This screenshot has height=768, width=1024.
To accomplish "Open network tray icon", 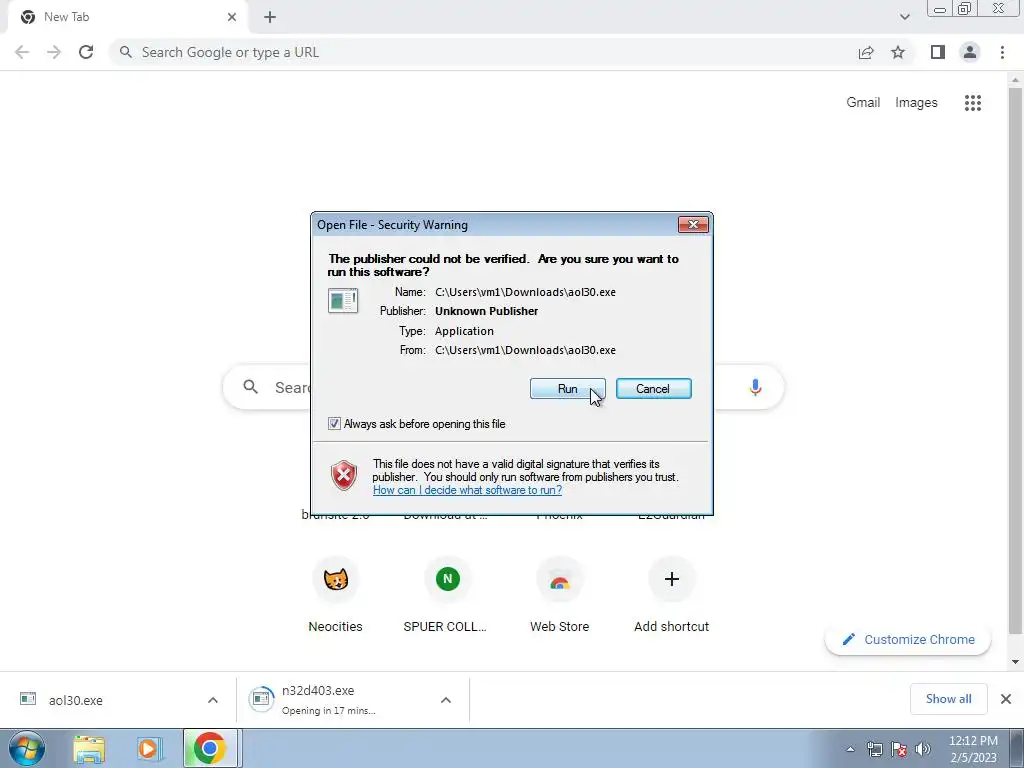I will (874, 749).
